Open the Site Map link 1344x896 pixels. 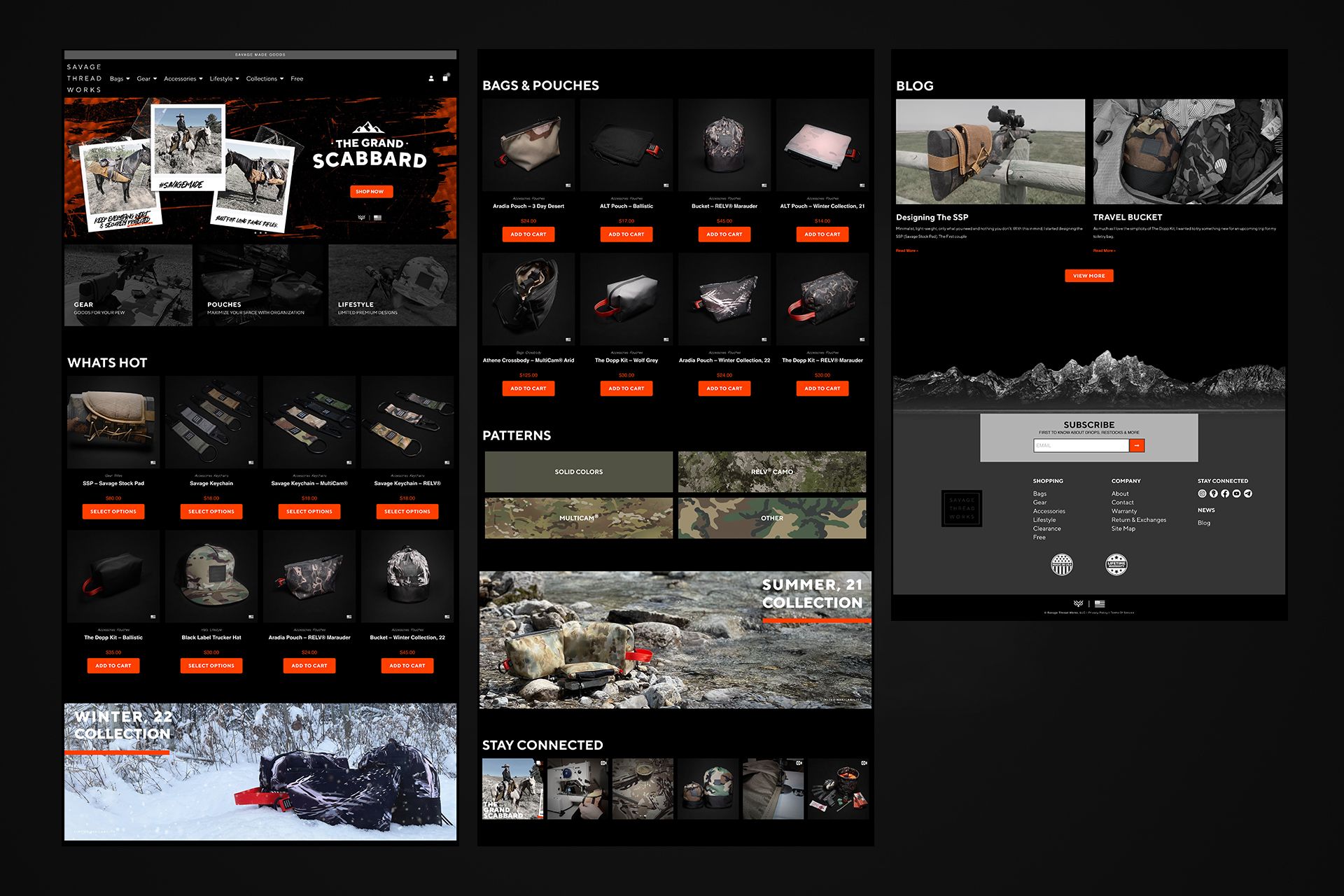[1123, 528]
